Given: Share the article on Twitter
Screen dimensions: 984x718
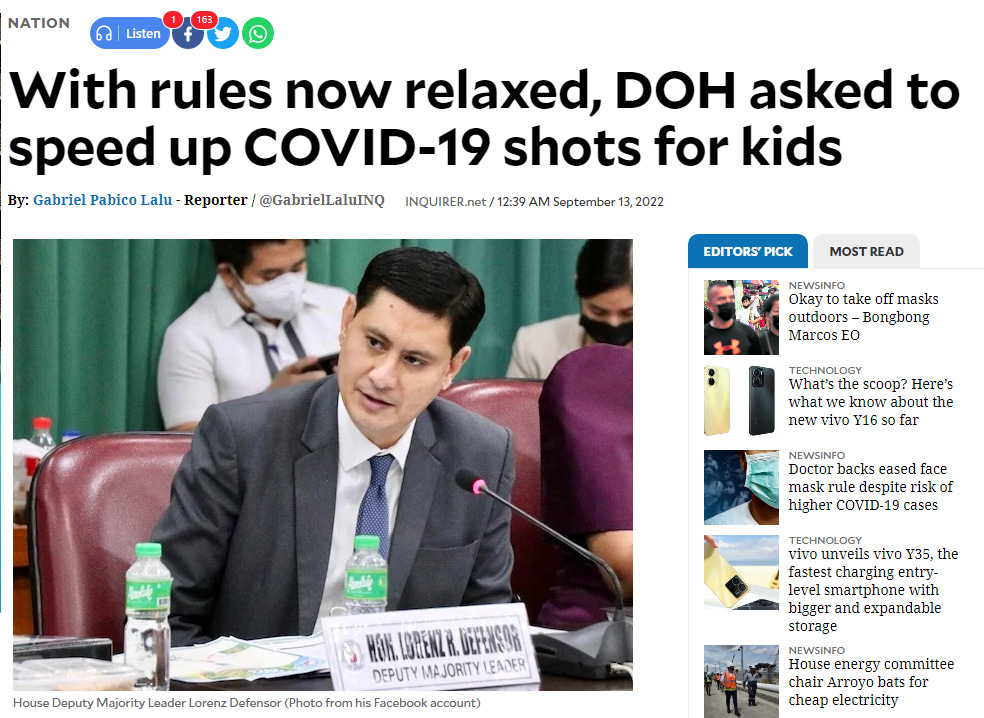Looking at the screenshot, I should tap(223, 34).
